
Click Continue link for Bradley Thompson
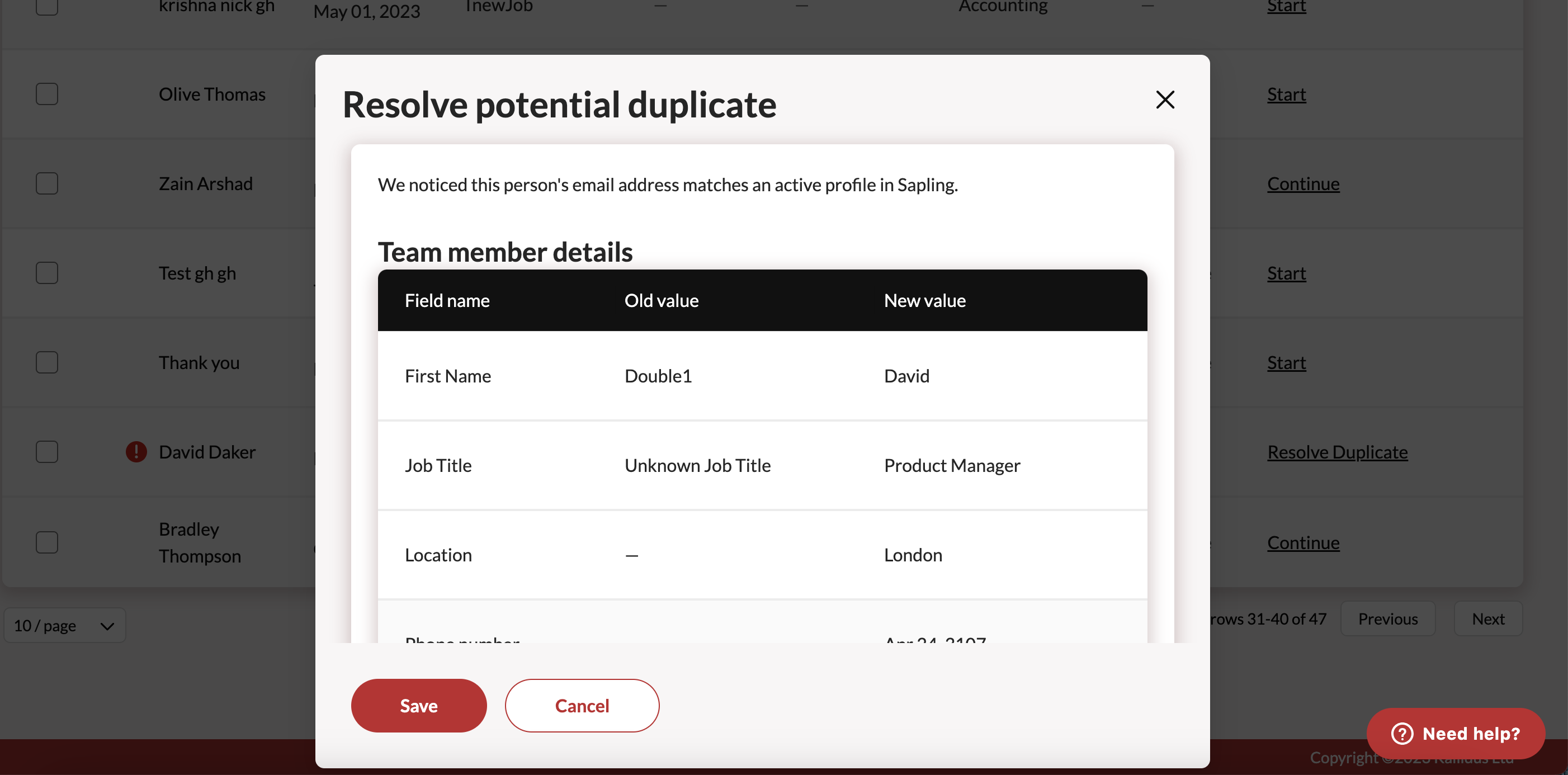point(1303,542)
